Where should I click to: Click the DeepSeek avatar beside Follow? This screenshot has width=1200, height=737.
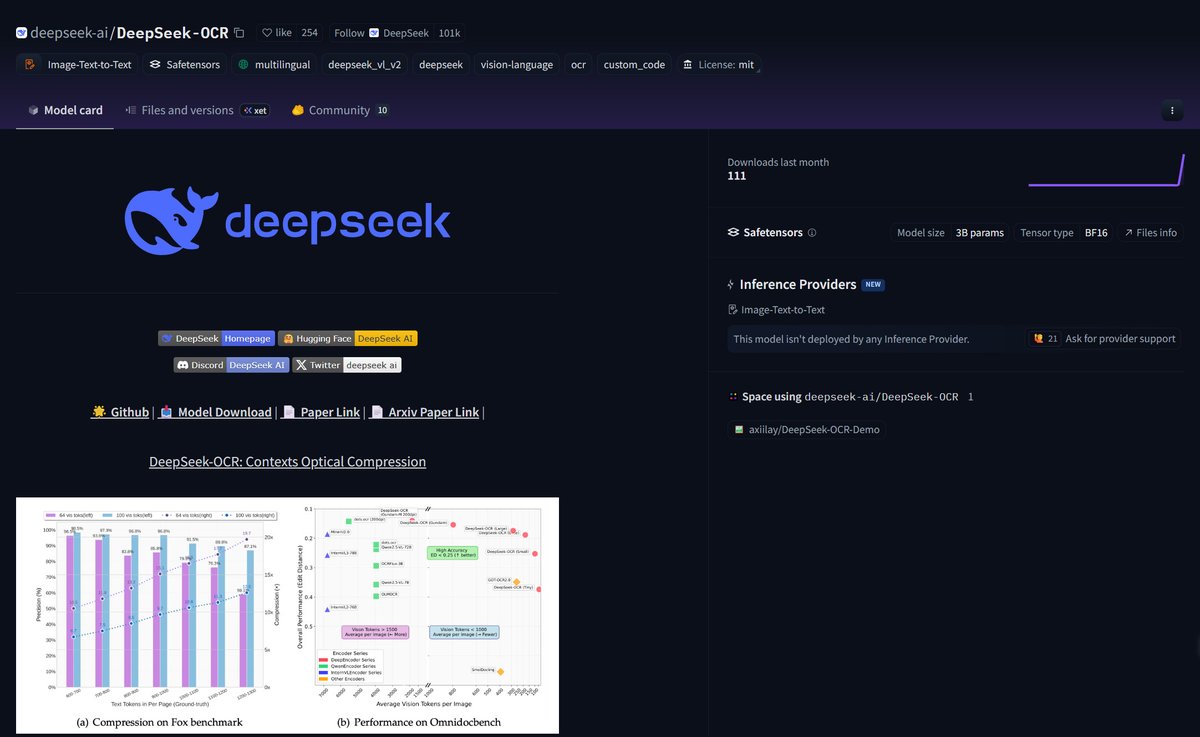pyautogui.click(x=374, y=33)
